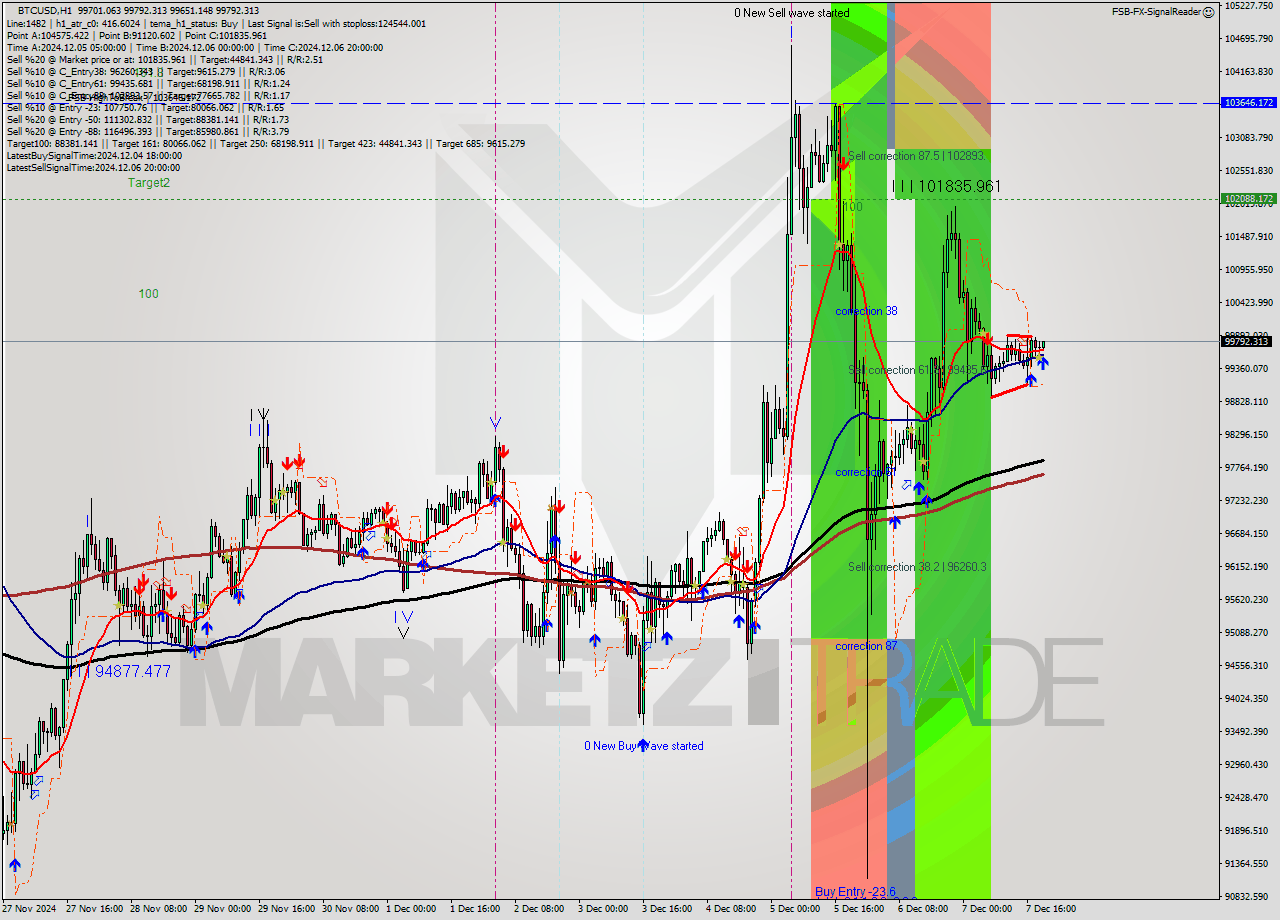Click the 101487.790 price axis value
Screen dimensions: 1280x920
[1248, 237]
